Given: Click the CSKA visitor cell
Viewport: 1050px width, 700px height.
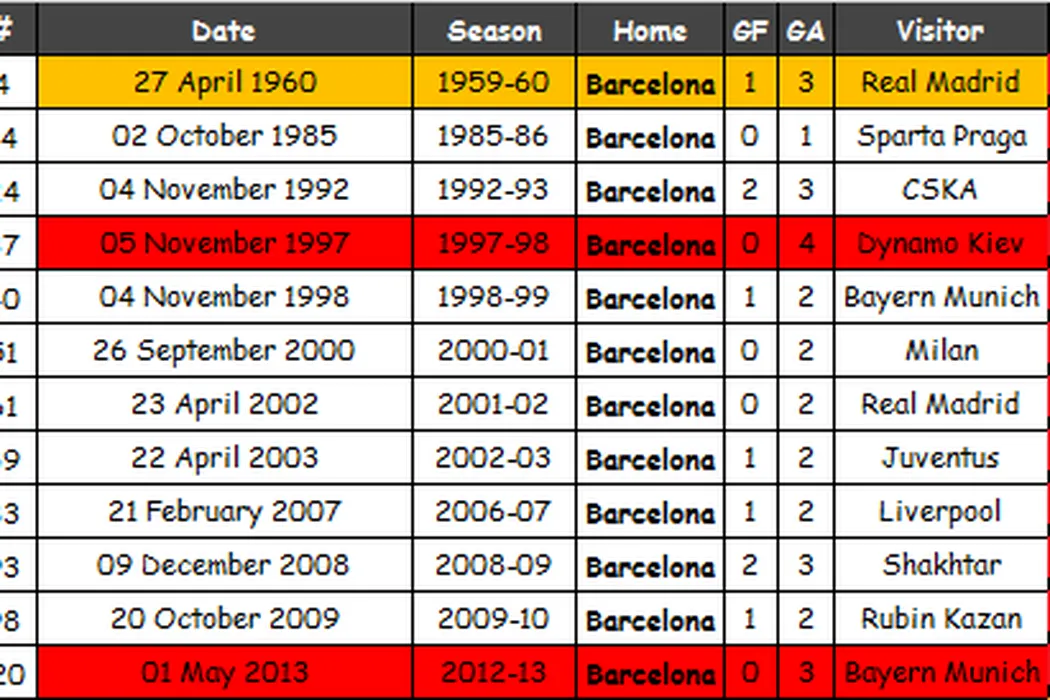Looking at the screenshot, I should (x=940, y=190).
